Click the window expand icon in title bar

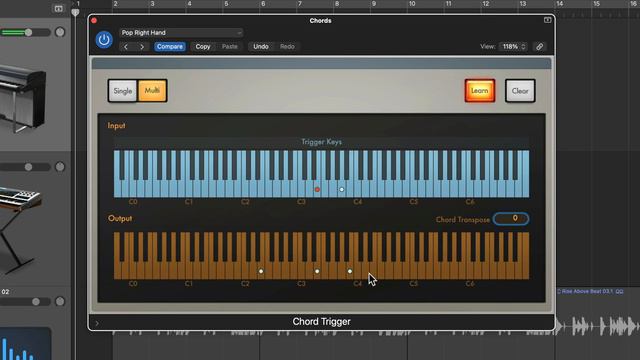(x=547, y=20)
